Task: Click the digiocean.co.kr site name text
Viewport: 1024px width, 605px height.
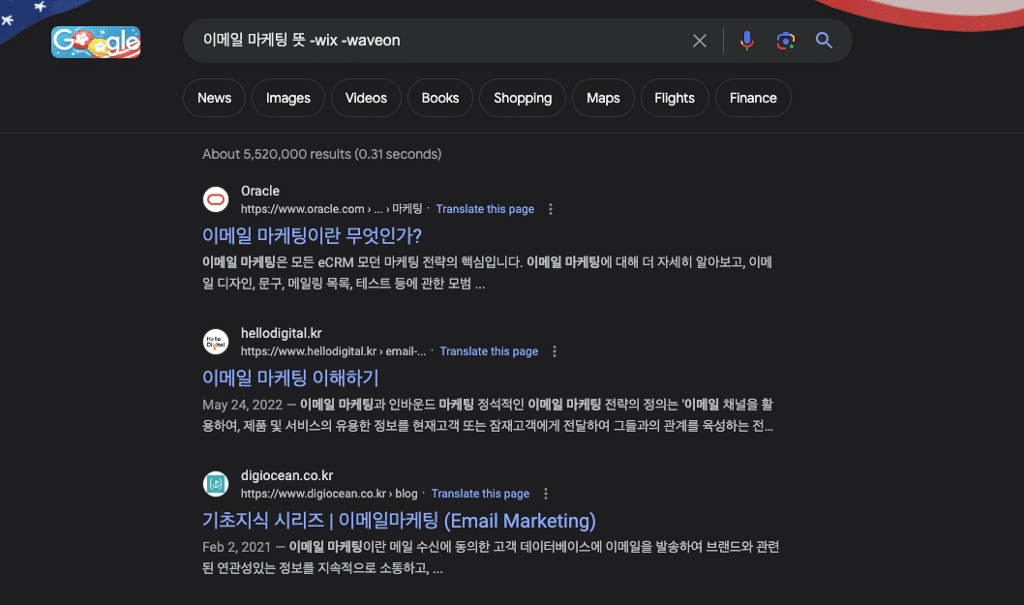Action: click(287, 476)
